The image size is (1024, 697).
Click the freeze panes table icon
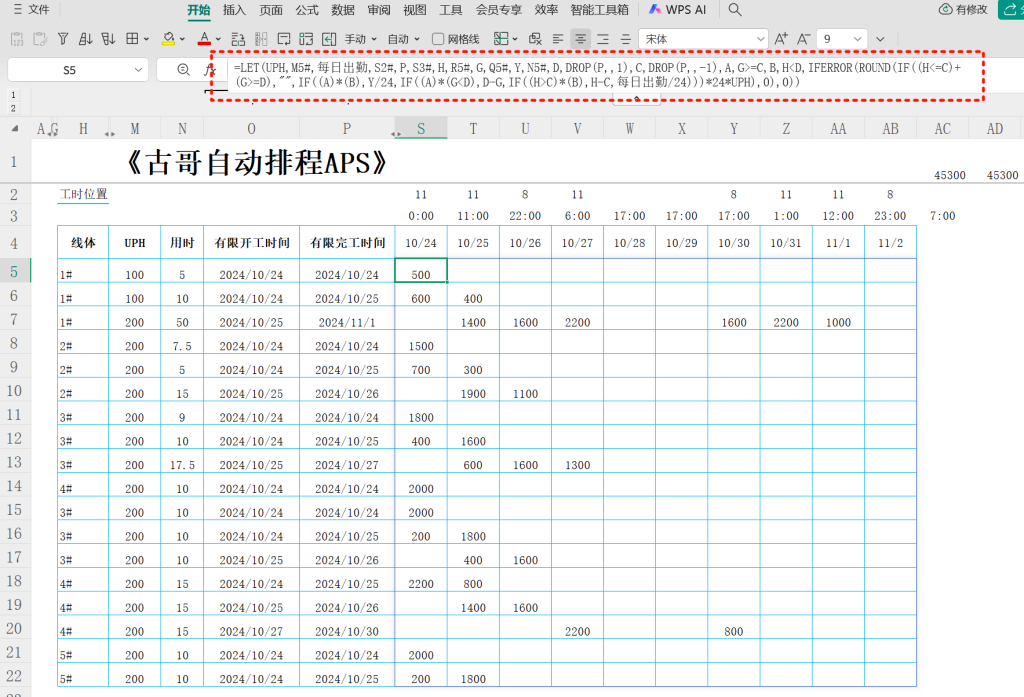(501, 39)
